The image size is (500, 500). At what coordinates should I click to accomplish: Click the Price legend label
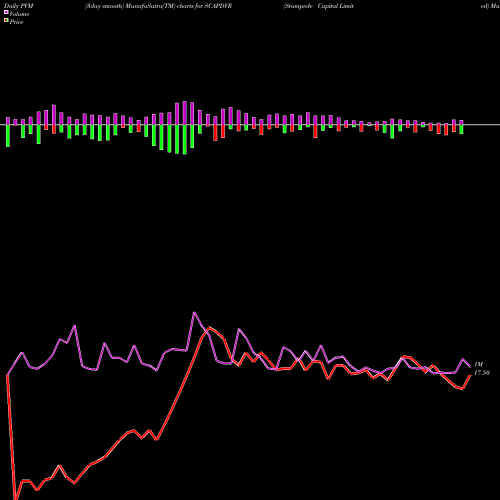(16, 22)
